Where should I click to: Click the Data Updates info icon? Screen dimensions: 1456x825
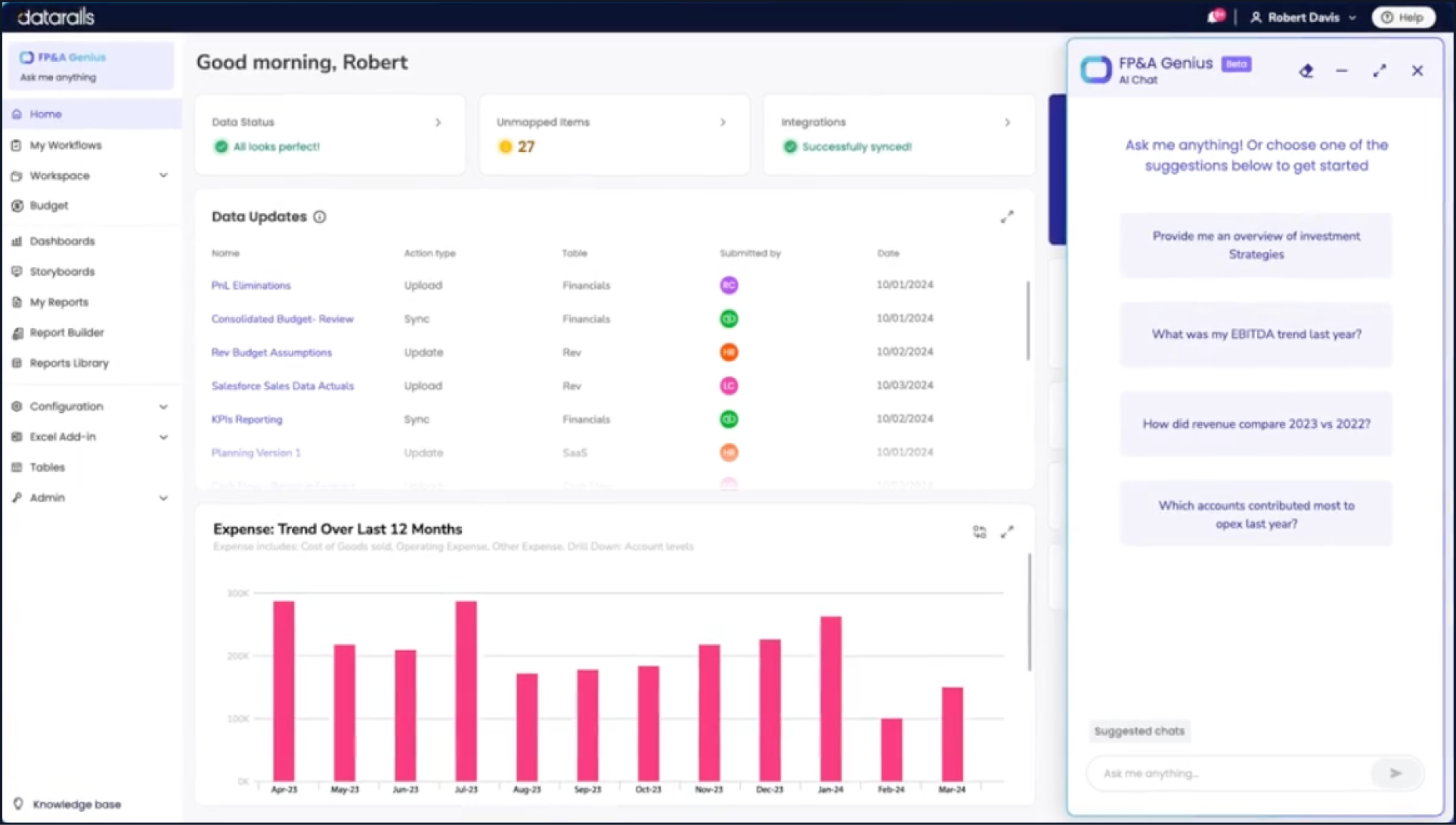320,217
